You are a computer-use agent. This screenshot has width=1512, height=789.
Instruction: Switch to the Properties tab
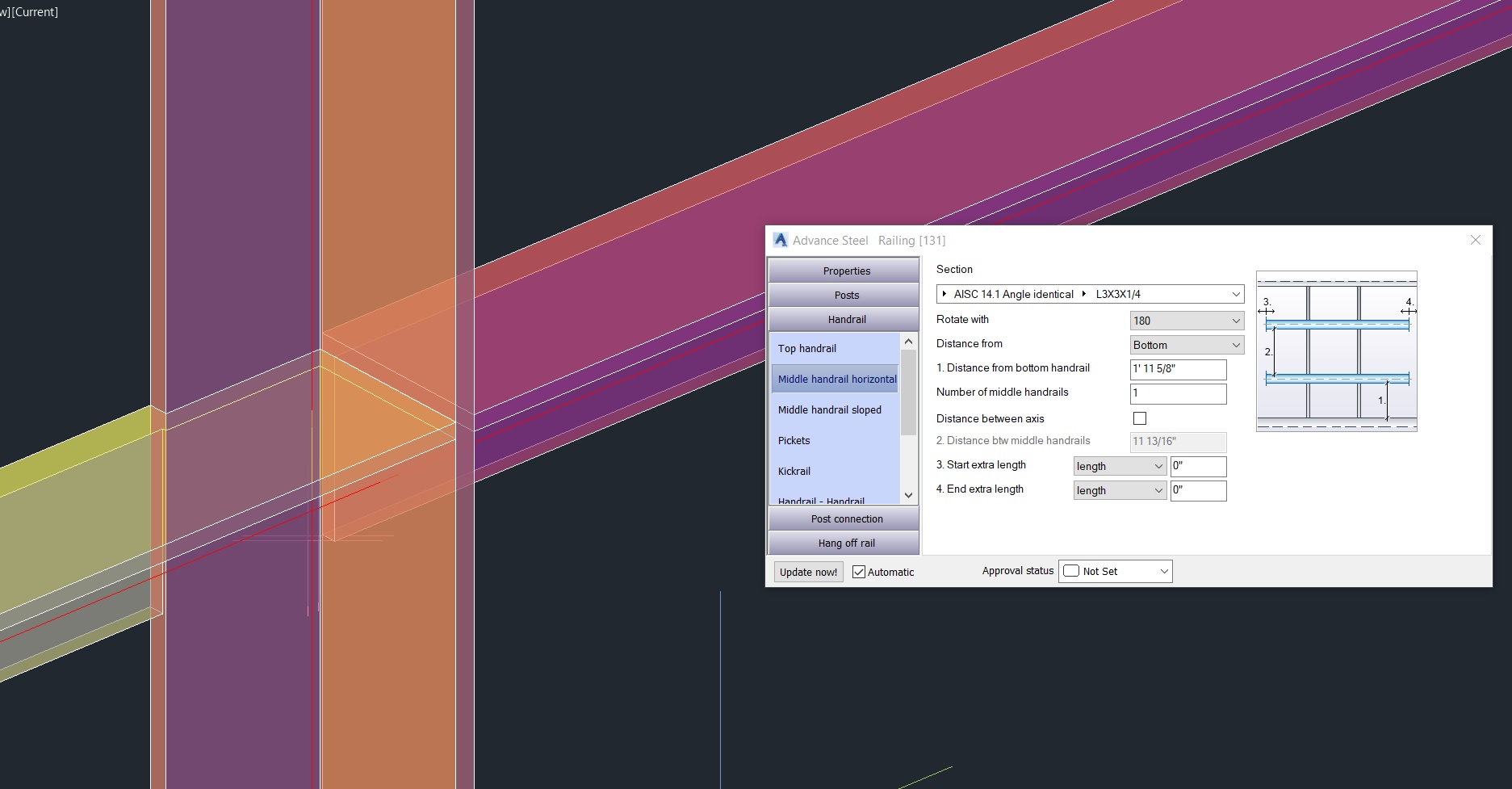[846, 270]
